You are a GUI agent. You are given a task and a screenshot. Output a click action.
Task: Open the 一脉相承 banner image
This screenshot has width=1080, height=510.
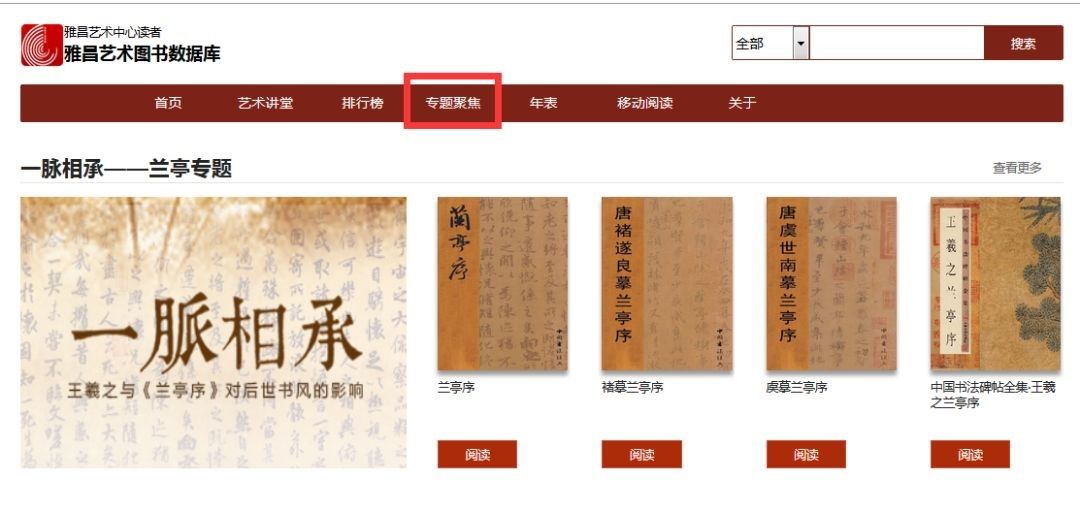pos(214,332)
